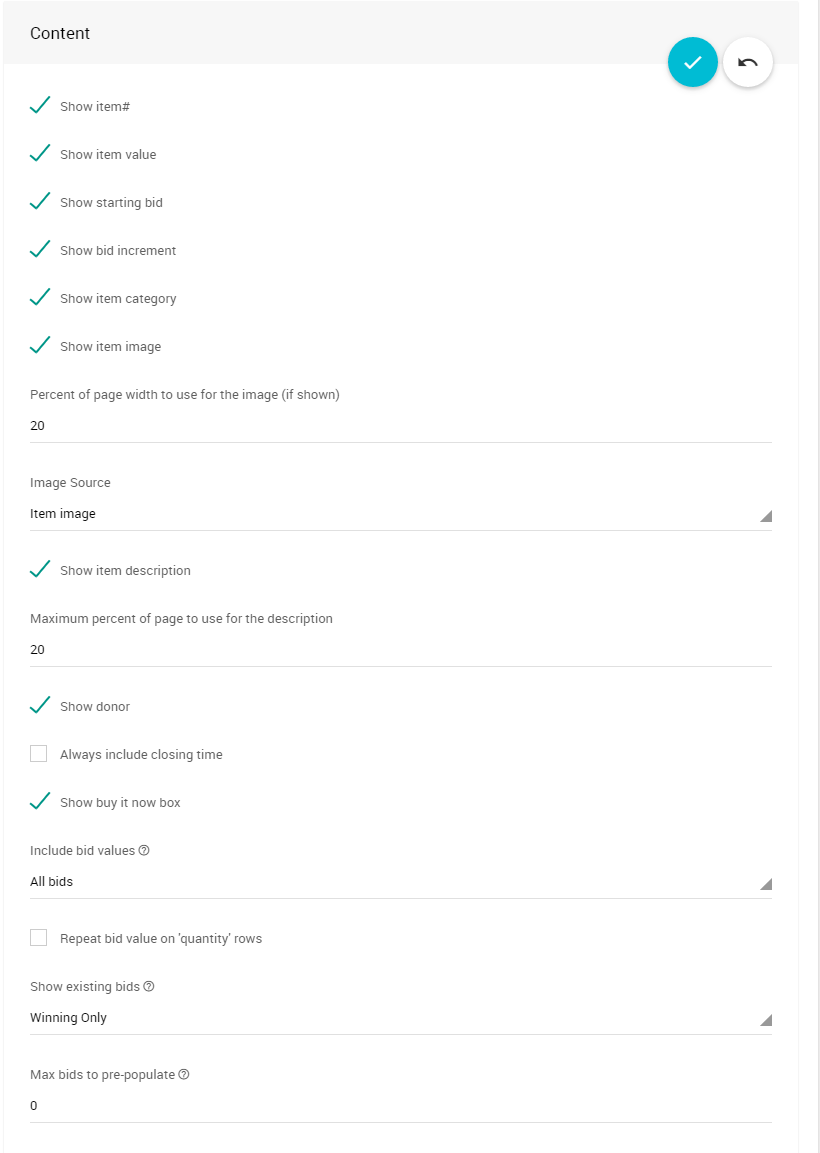Uncheck the Show item# checkbox
The width and height of the screenshot is (820, 1153).
click(39, 106)
